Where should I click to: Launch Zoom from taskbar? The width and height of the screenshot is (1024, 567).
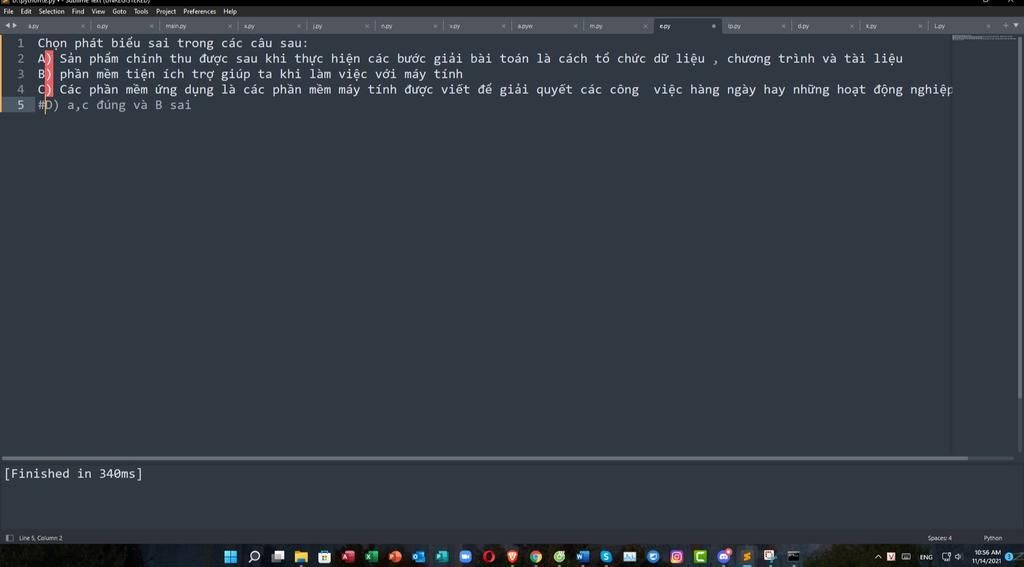pyautogui.click(x=465, y=557)
